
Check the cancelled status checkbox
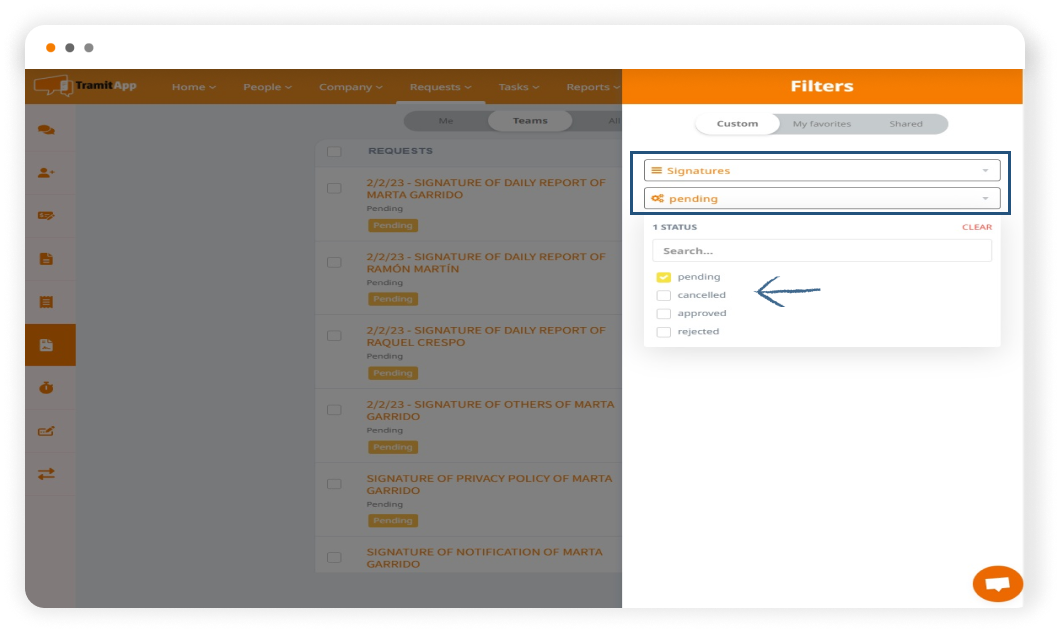(663, 295)
